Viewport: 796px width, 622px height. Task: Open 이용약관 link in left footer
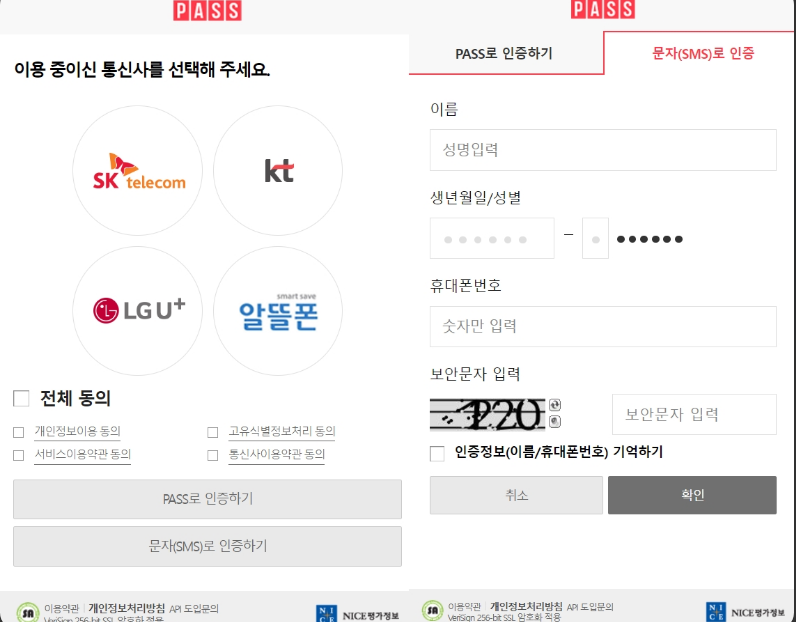point(61,608)
